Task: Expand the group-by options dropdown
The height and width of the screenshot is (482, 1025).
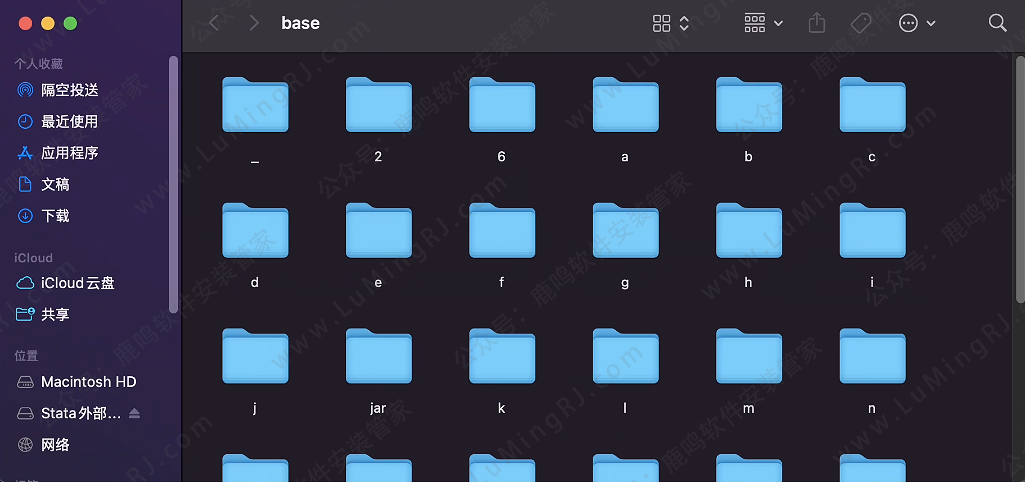Action: [x=763, y=23]
